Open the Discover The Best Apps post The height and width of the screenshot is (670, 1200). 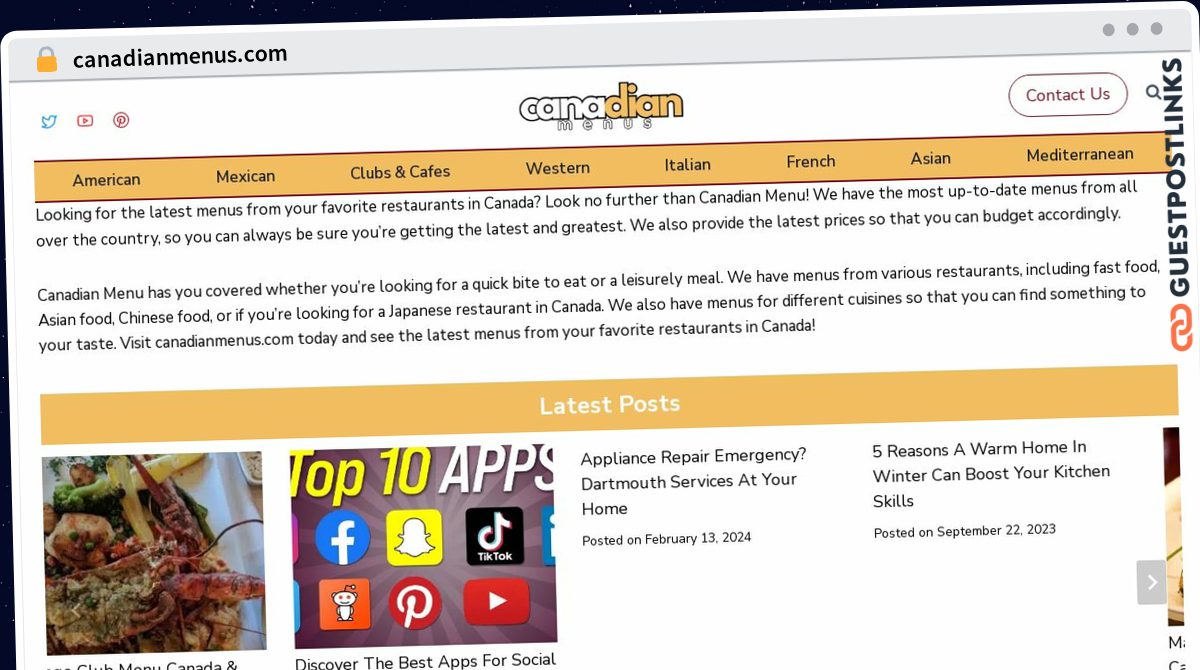coord(425,661)
